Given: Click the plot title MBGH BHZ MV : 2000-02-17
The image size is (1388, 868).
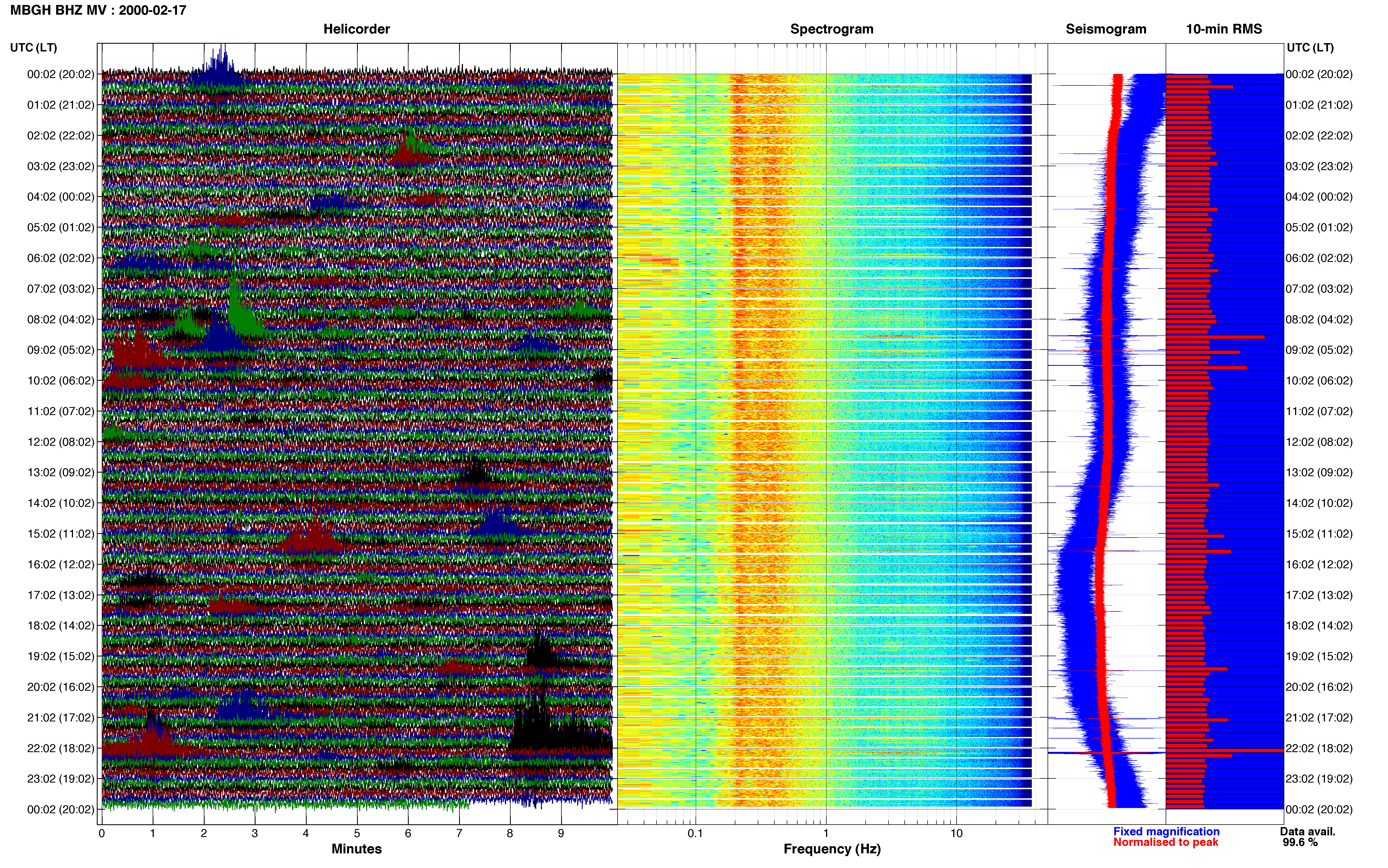Looking at the screenshot, I should [x=98, y=10].
